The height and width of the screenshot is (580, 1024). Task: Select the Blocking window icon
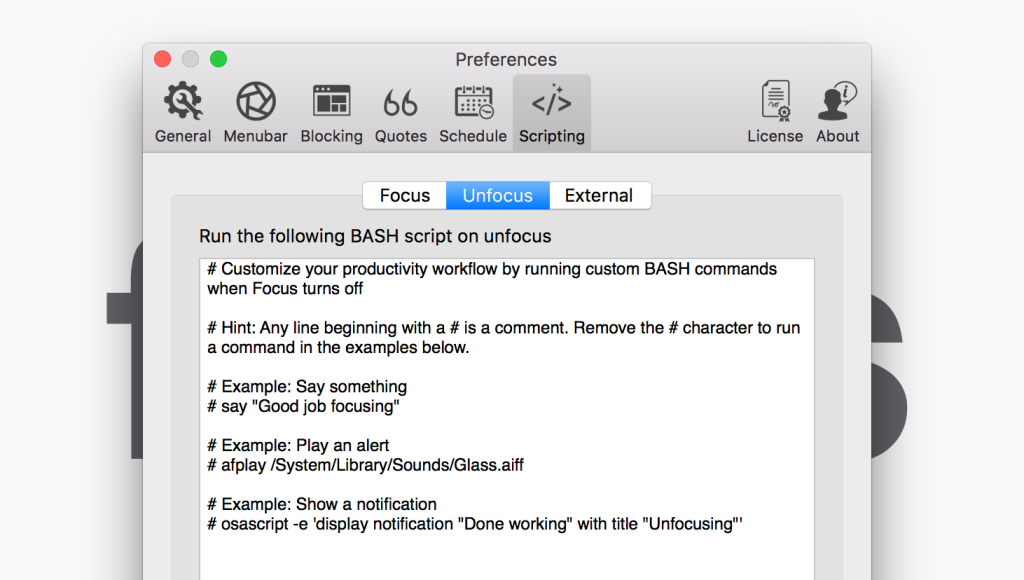[x=332, y=101]
